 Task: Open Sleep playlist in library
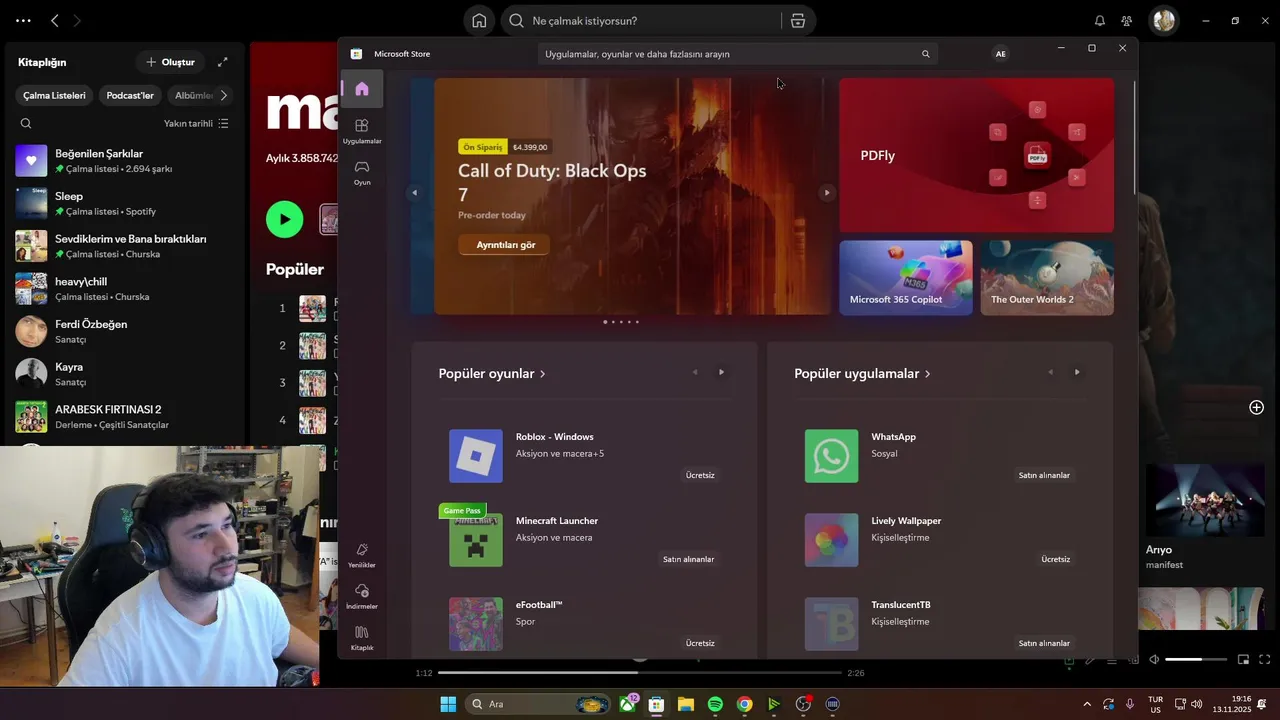[x=124, y=204]
